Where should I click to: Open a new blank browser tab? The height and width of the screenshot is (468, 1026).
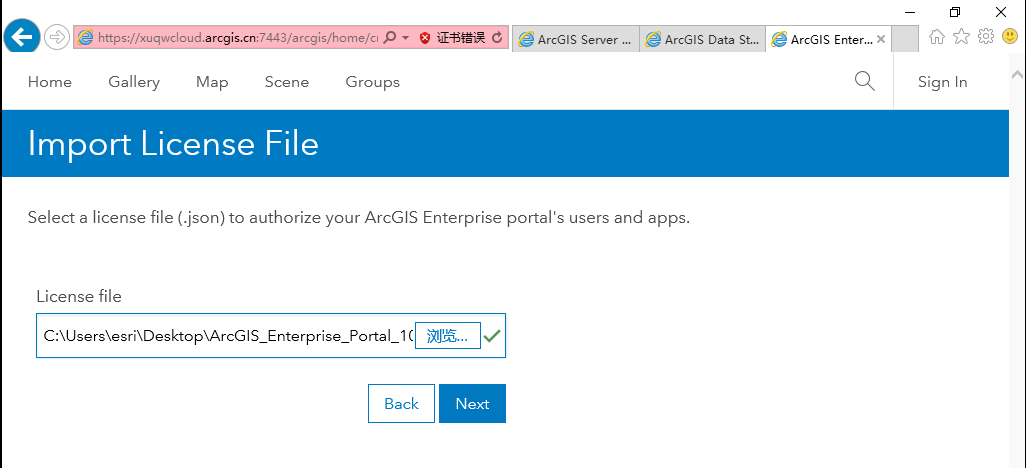point(905,39)
